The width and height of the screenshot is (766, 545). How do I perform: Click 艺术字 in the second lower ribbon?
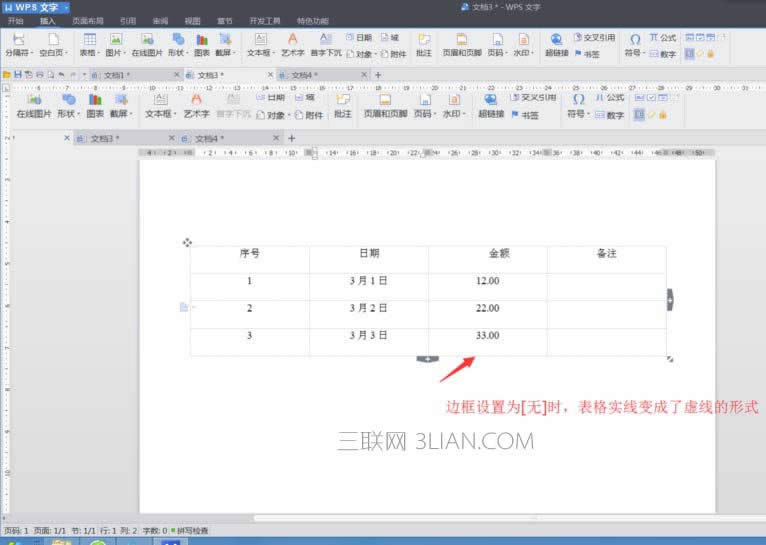coord(196,106)
